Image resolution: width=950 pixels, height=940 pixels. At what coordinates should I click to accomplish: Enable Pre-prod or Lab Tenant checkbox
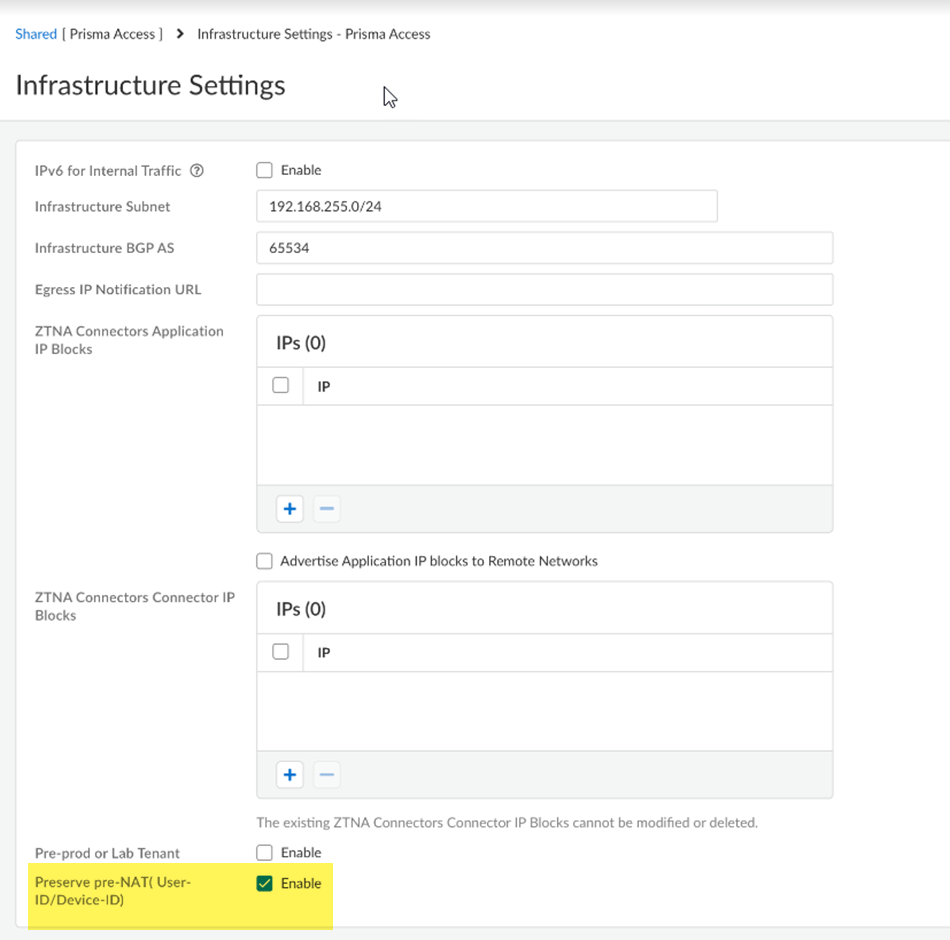point(265,853)
